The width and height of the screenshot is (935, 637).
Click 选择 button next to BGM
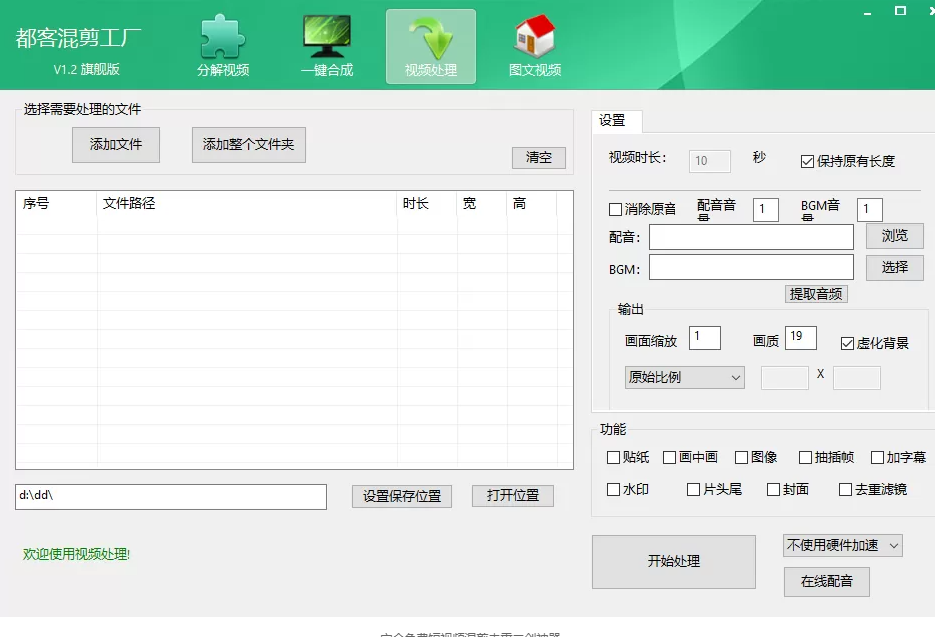click(x=894, y=267)
